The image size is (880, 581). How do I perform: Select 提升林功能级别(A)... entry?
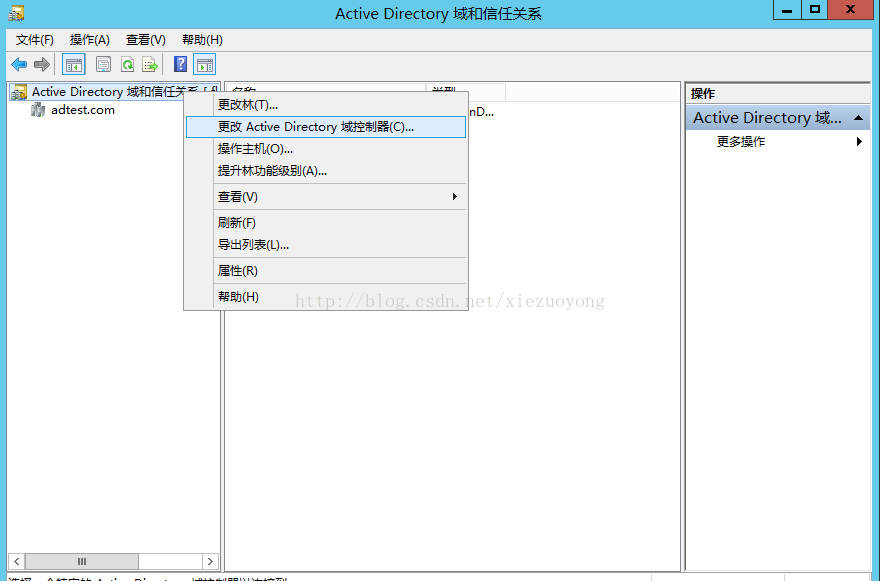point(326,171)
